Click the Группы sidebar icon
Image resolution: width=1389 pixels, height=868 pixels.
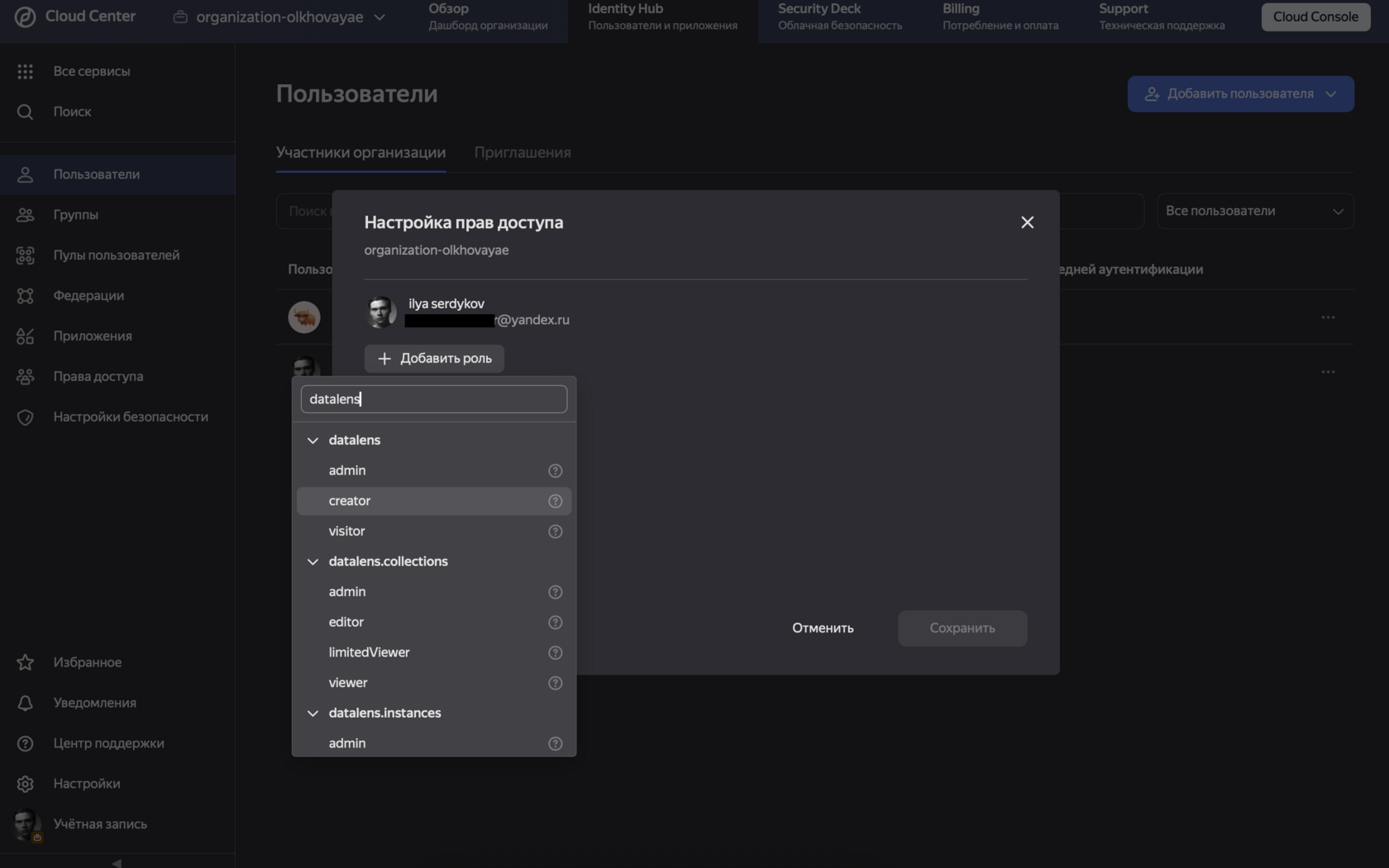[x=25, y=215]
